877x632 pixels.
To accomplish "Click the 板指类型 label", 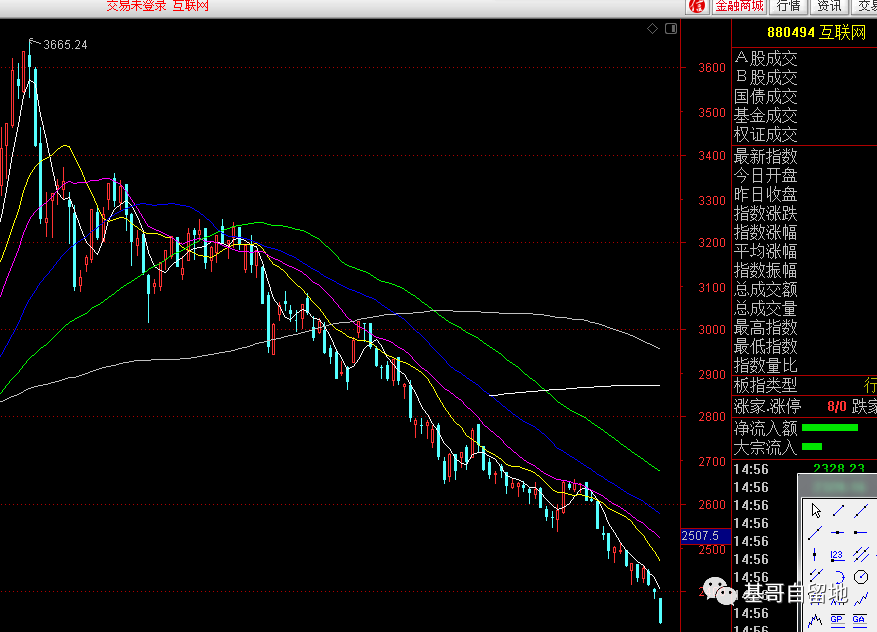I will click(x=766, y=385).
